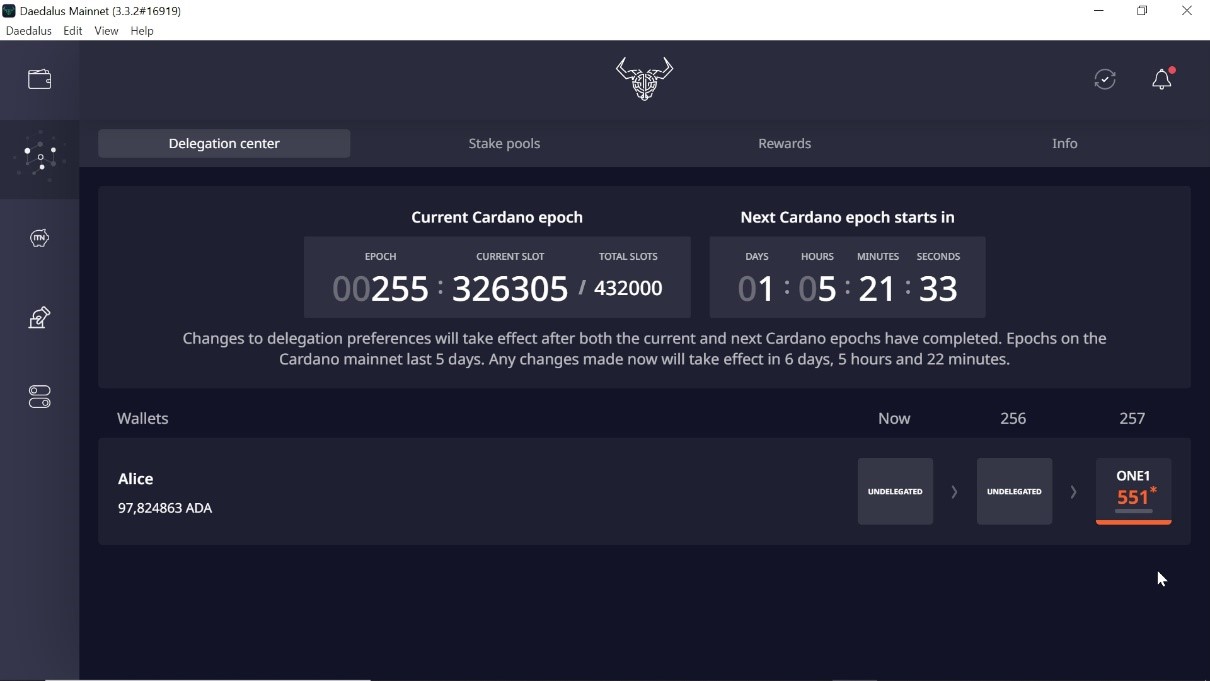Open the Daedalus menu
Screen dimensions: 1210x681
(x=29, y=31)
